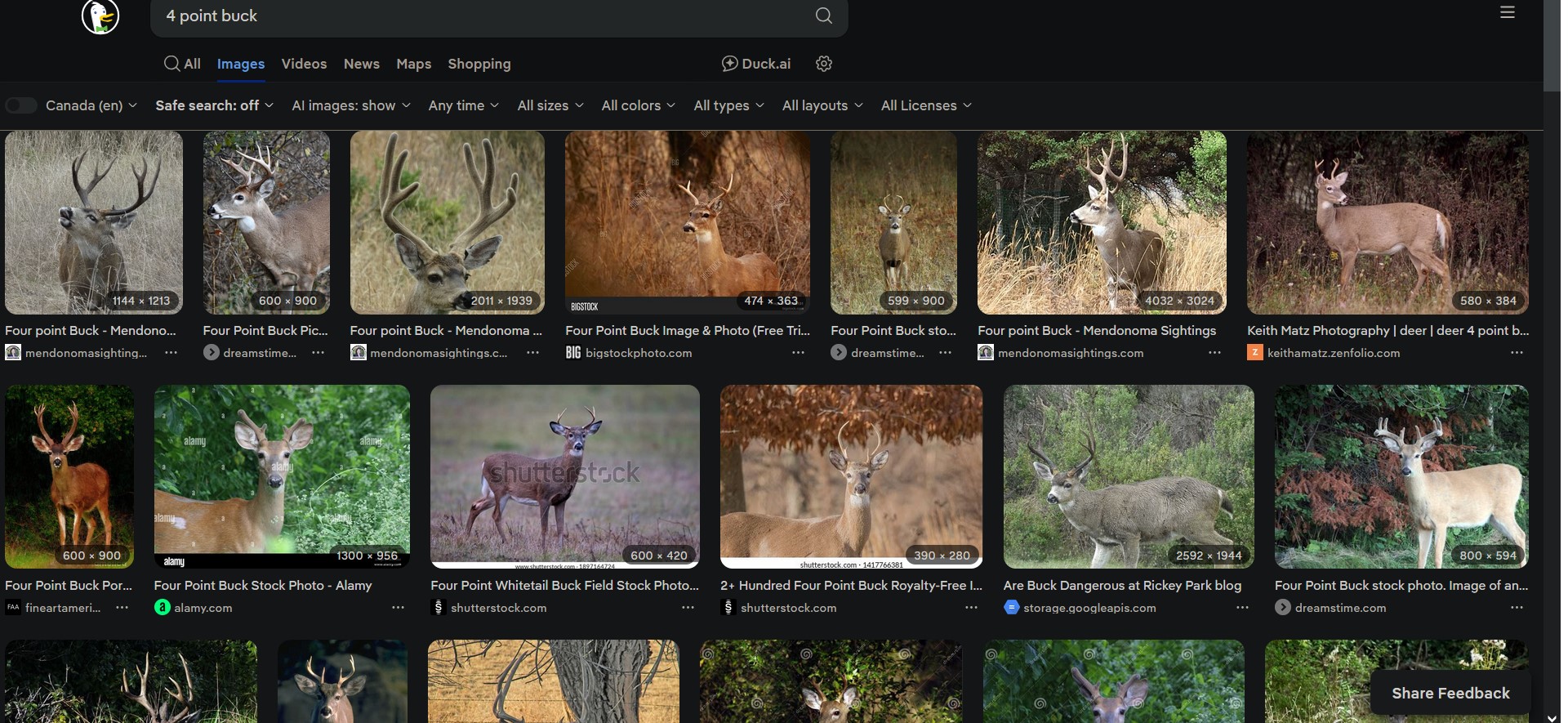
Task: Open the Maps tab
Action: [x=414, y=64]
